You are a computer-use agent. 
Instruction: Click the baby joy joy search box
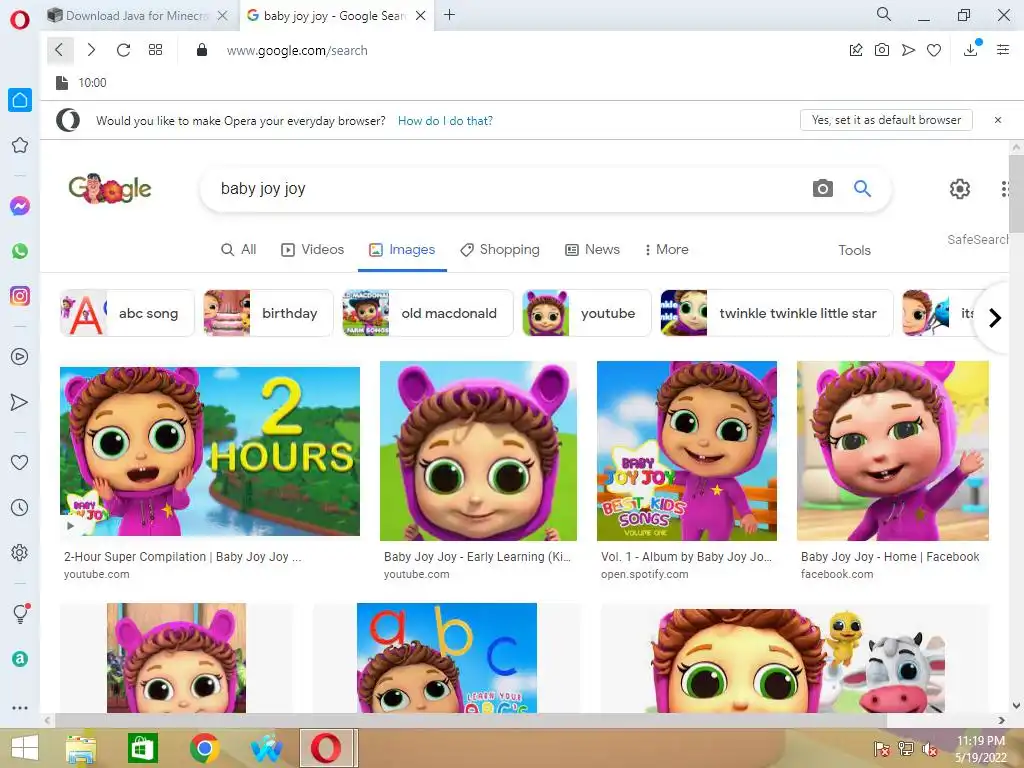click(509, 189)
